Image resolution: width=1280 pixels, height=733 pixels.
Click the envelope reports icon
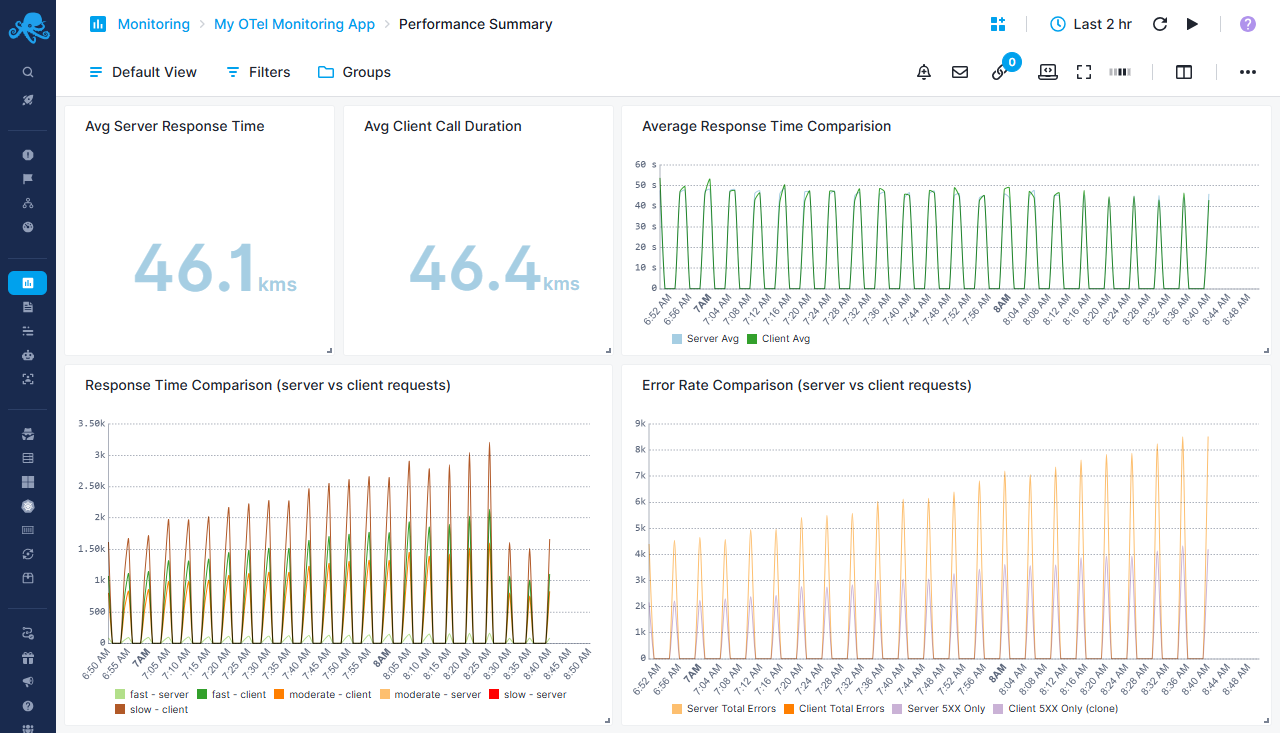coord(960,71)
